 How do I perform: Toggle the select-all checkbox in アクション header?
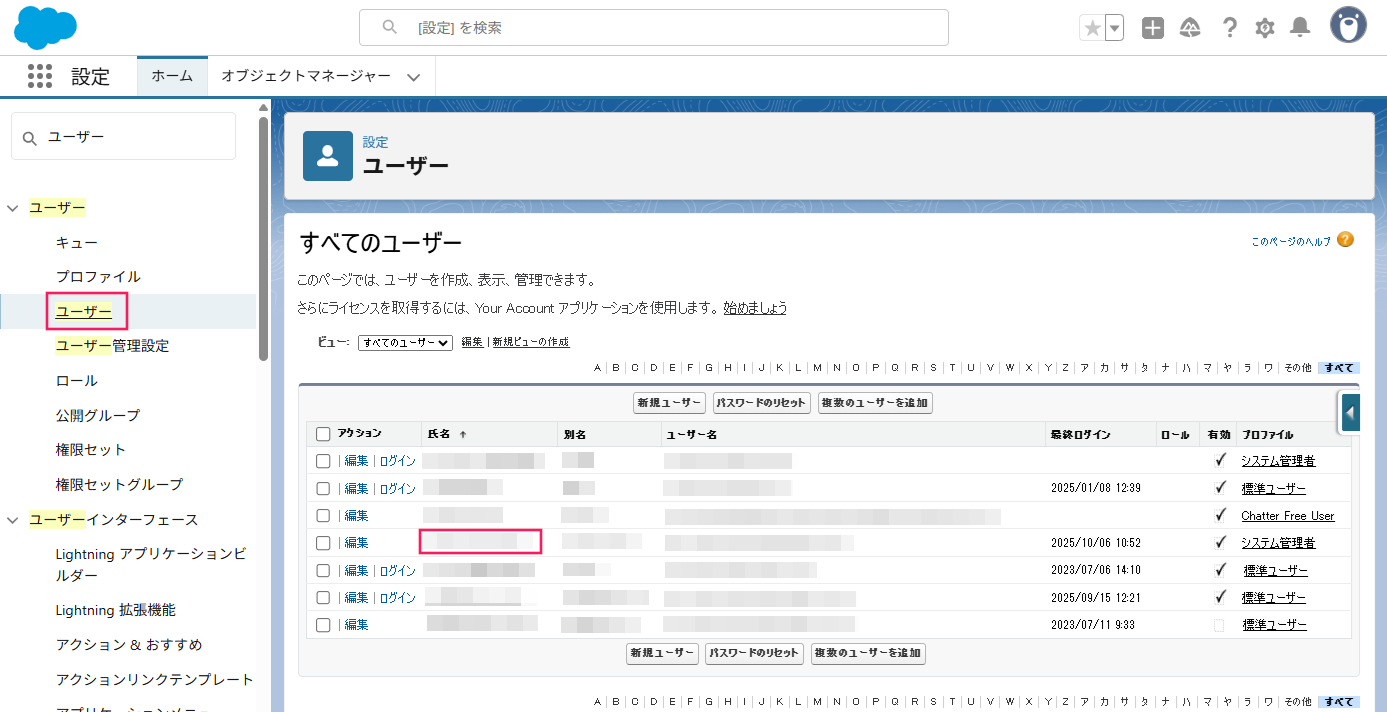323,434
